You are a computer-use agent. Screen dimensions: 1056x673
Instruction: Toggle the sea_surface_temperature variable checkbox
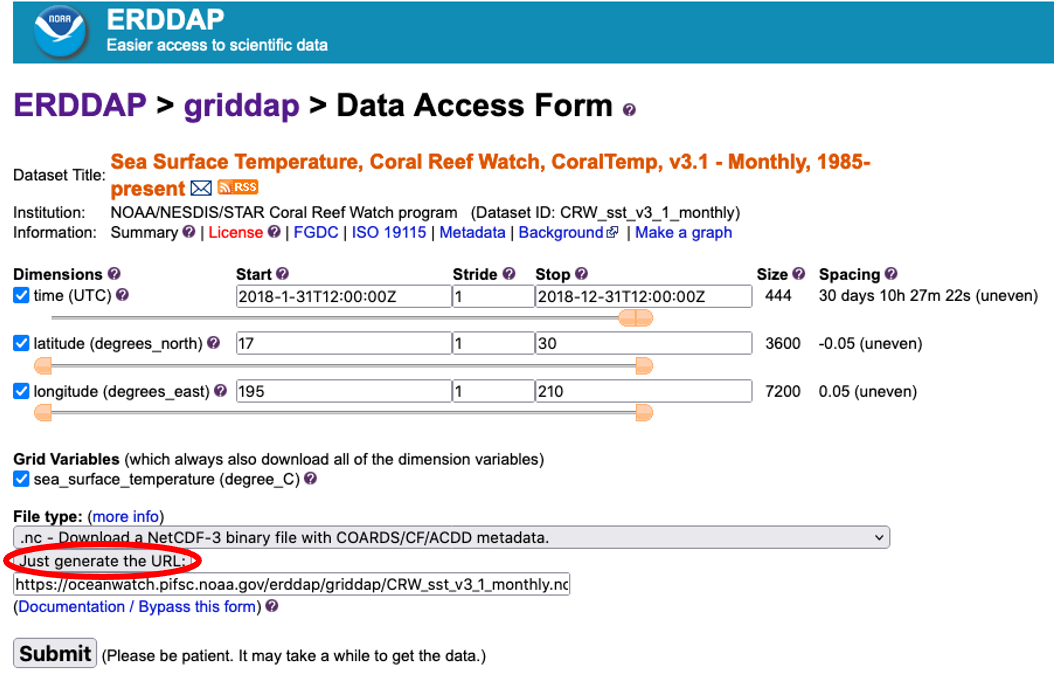coord(21,479)
